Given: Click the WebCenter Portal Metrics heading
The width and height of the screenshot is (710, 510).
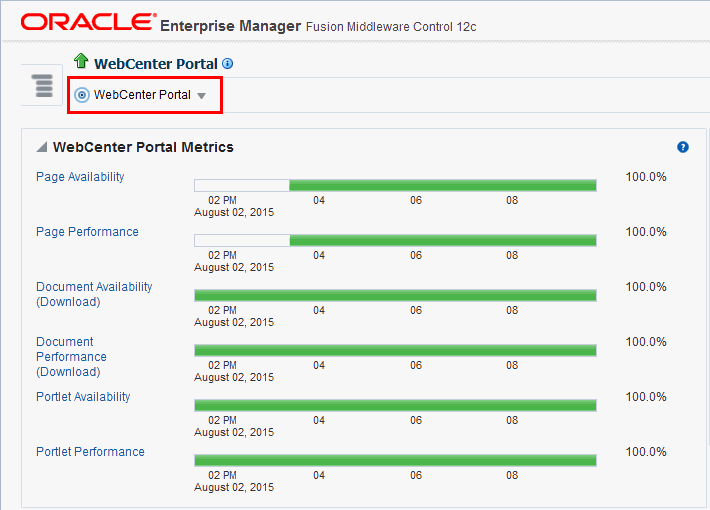Looking at the screenshot, I should click(143, 147).
